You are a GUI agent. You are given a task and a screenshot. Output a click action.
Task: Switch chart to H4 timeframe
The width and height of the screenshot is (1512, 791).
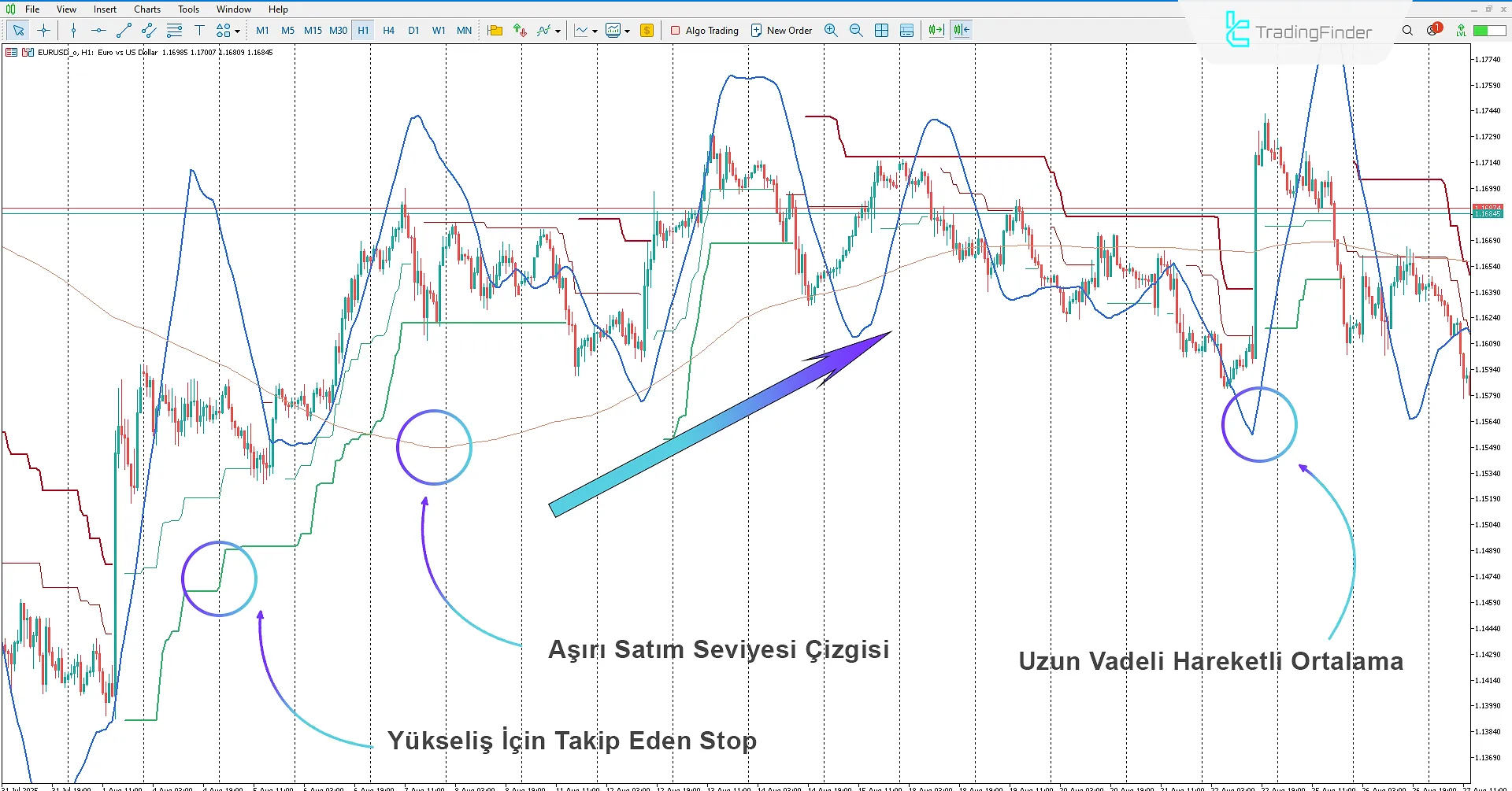[388, 30]
